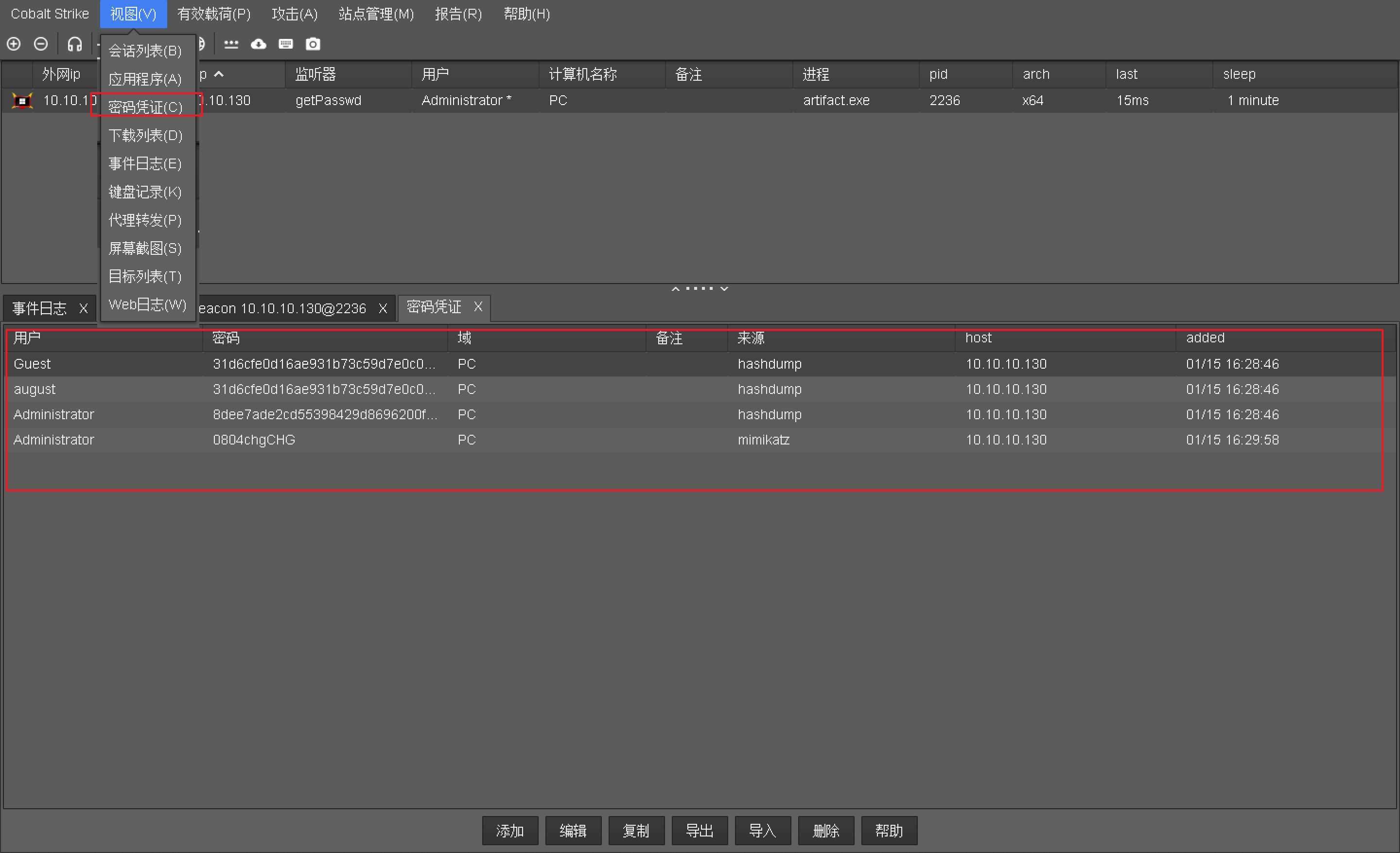Viewport: 1400px width, 853px height.
Task: Close the 密码凭证 tab
Action: point(478,307)
